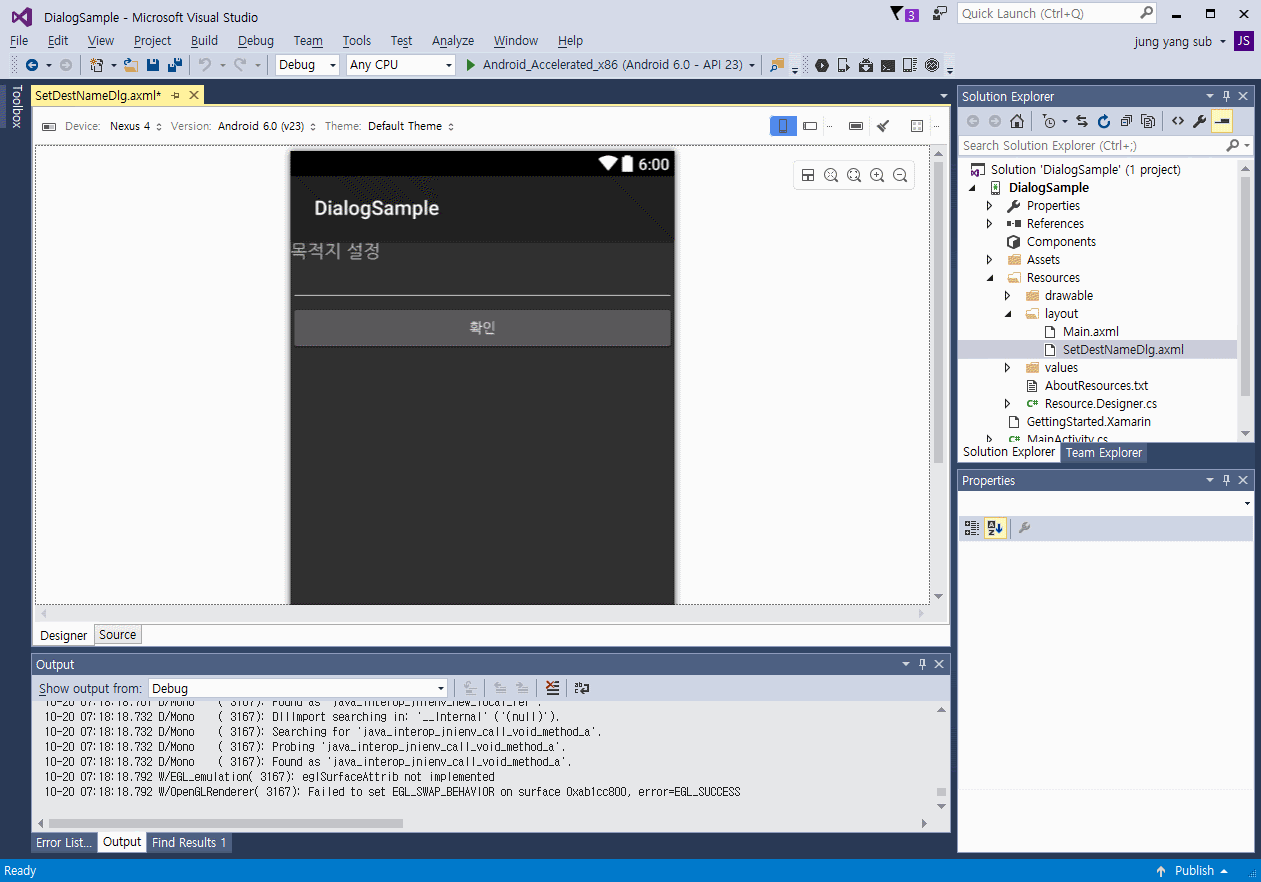Toggle auto hide pin on Output panel
Screen dimensions: 1261x882
[x=922, y=664]
